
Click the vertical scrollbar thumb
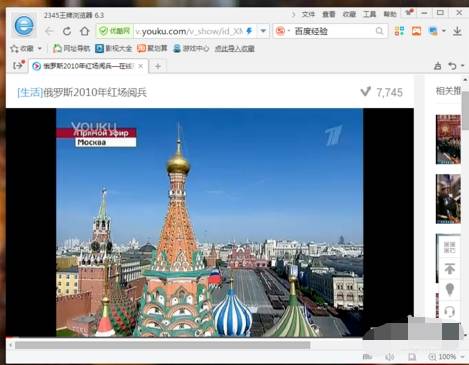coord(465,112)
